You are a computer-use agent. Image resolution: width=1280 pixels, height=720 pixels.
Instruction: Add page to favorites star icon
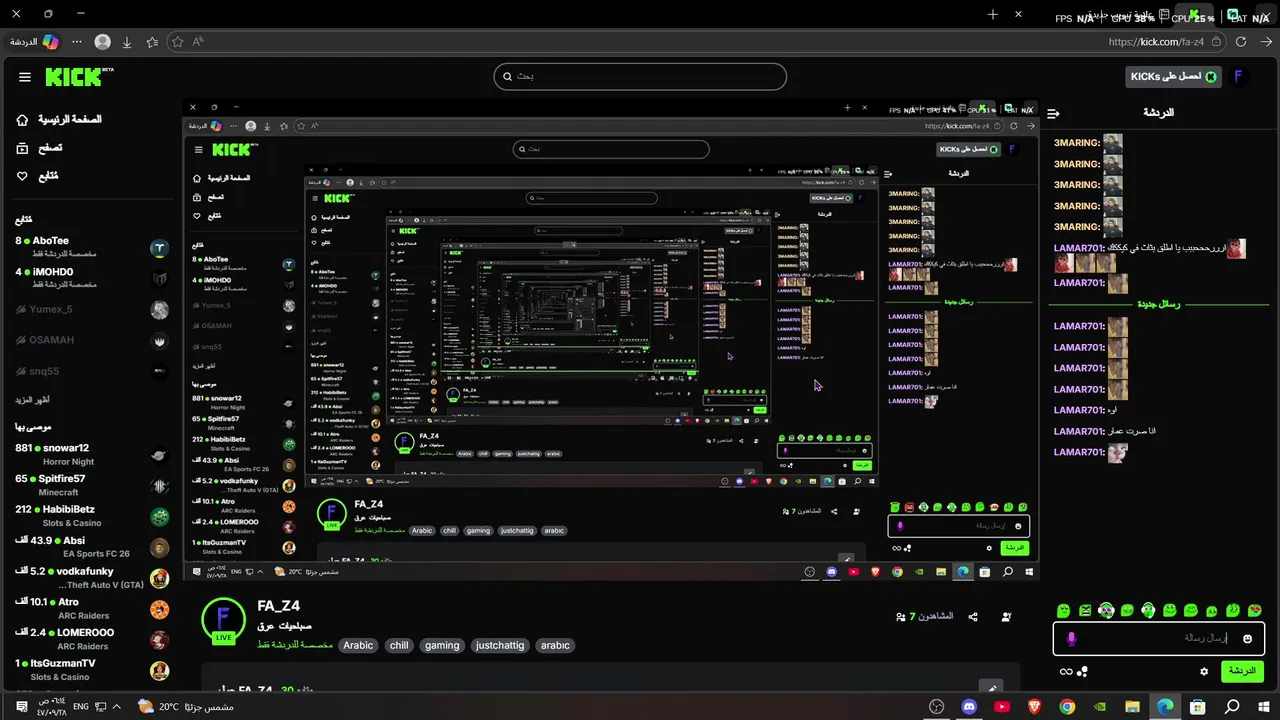(178, 42)
